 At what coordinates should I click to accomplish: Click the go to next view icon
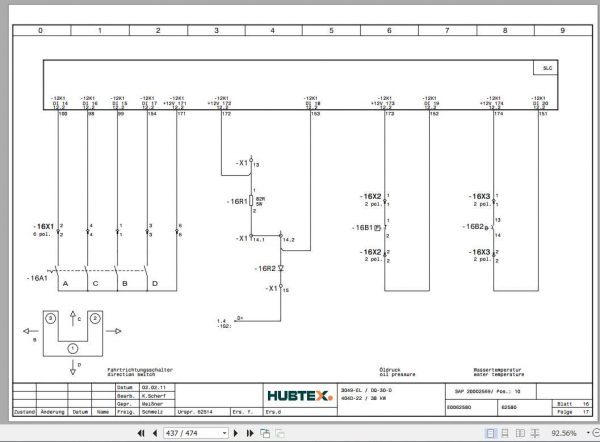coord(280,433)
